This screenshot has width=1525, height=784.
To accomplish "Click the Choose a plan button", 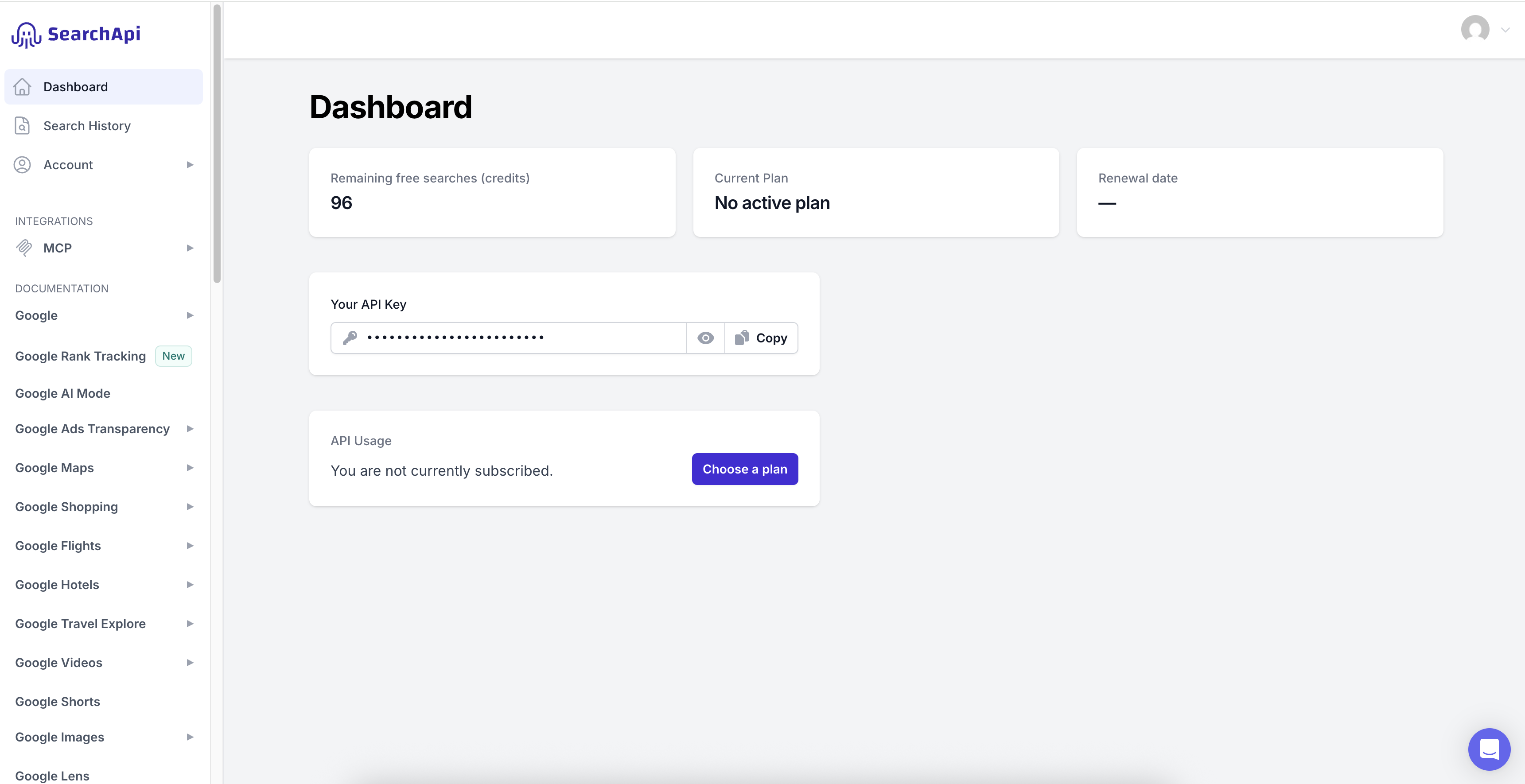I will 745,469.
